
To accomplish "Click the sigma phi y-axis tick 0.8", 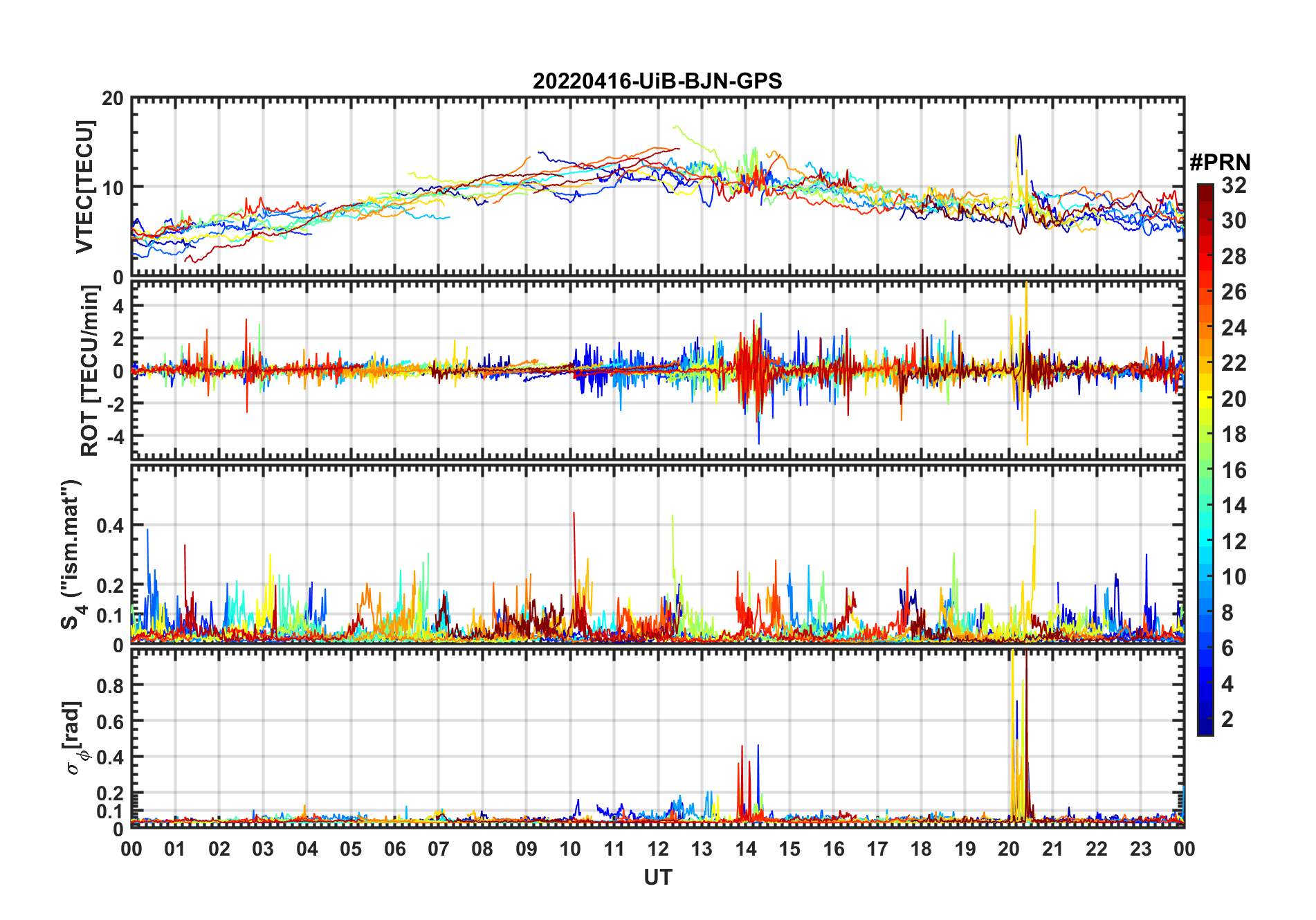I will [x=110, y=686].
